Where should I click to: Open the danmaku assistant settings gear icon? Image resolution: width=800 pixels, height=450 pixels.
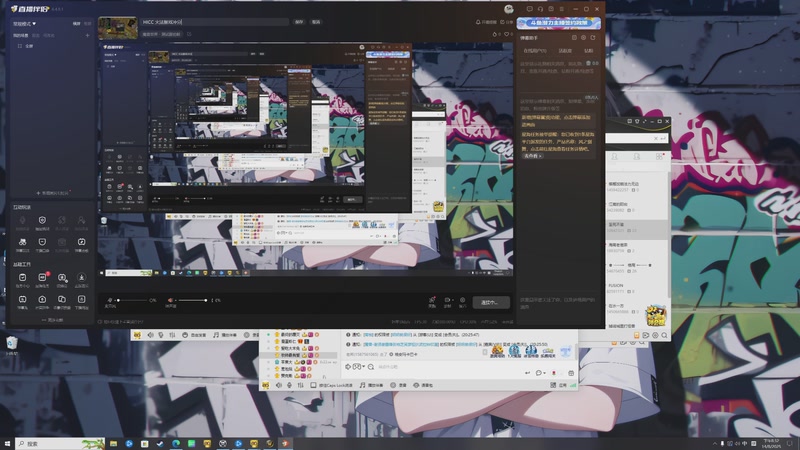point(584,37)
